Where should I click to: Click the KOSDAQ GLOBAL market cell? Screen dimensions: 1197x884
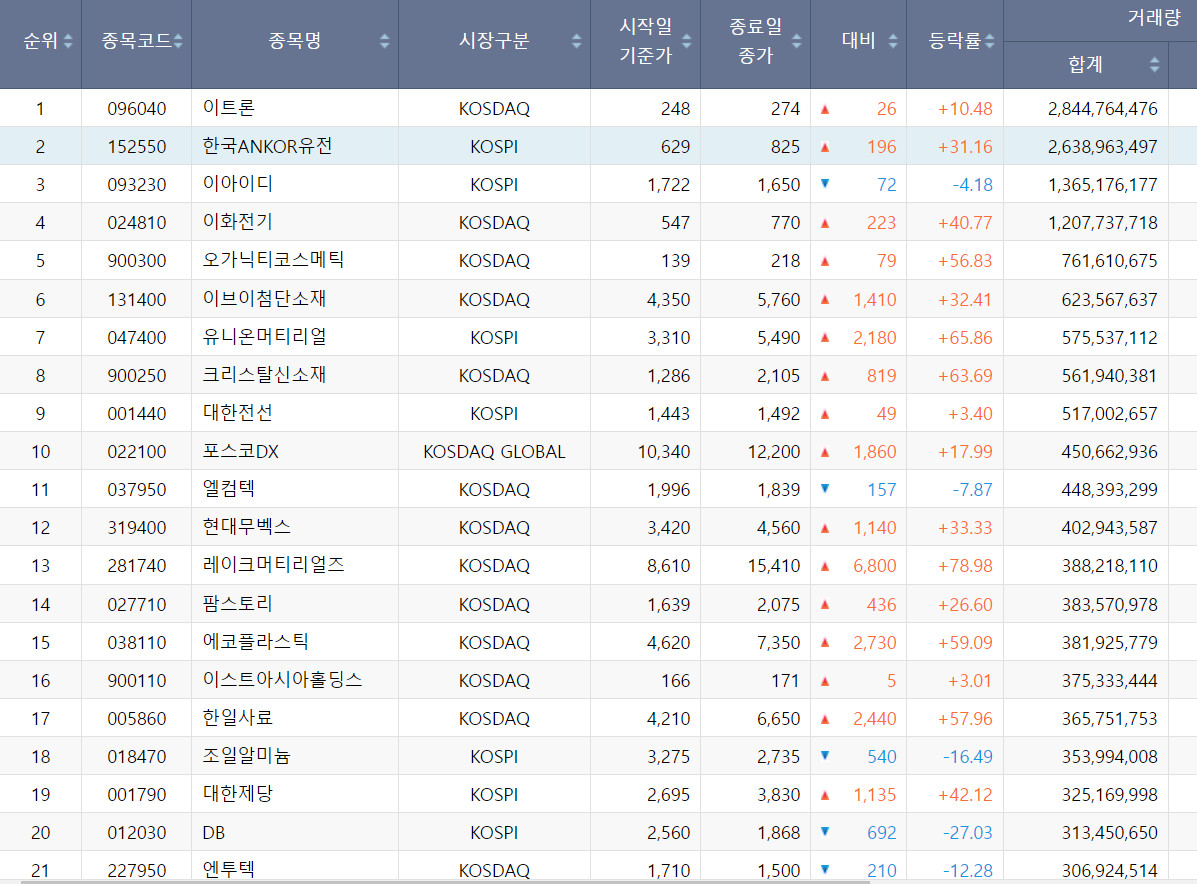[494, 451]
